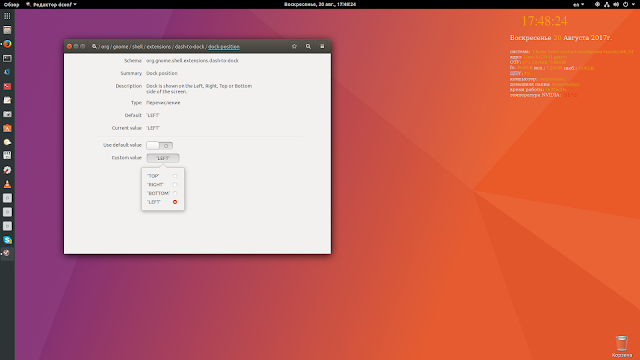The height and width of the screenshot is (360, 640).
Task: Open the network status icon in top bar
Action: tap(607, 4)
